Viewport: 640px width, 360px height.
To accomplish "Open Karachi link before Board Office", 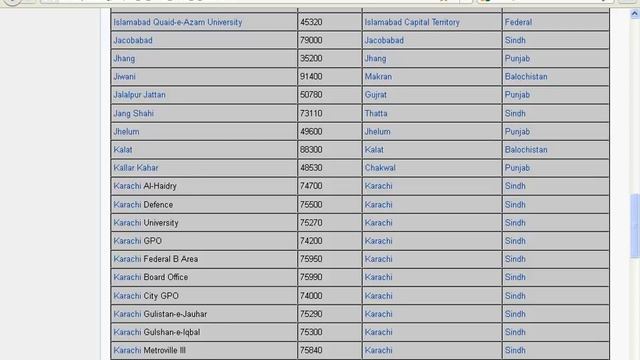I will 127,277.
